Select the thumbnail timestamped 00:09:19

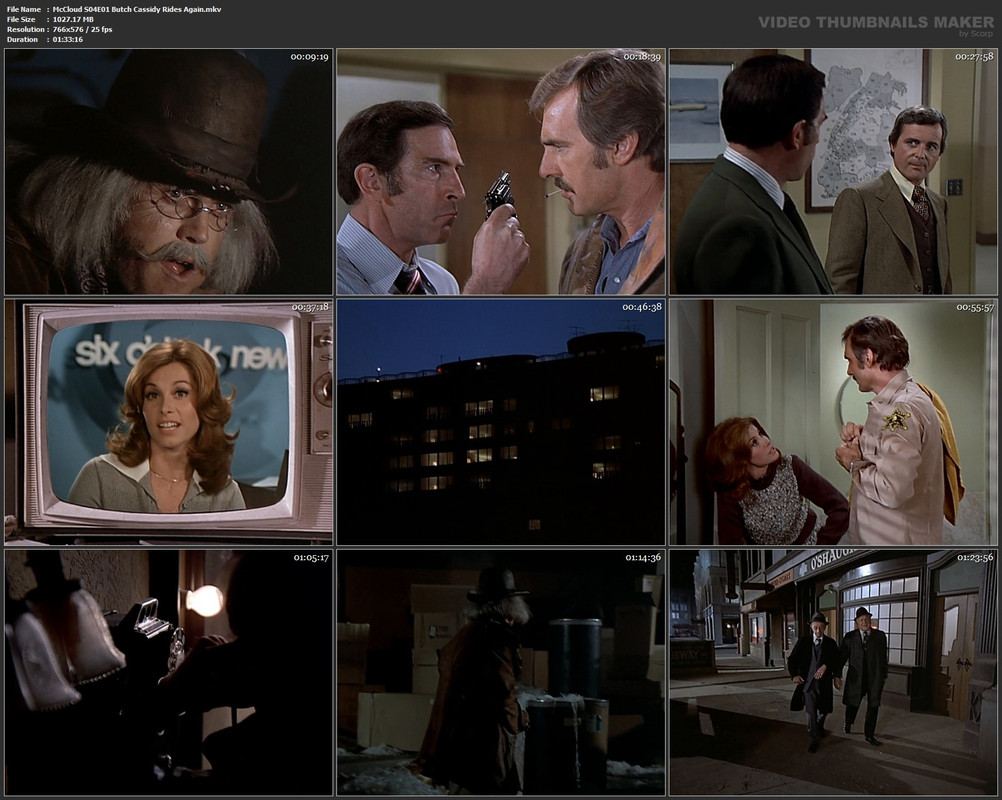point(169,172)
